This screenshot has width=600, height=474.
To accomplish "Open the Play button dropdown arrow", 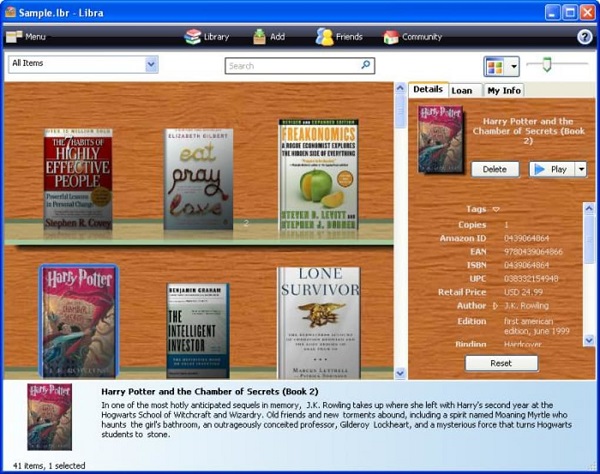I will point(581,169).
